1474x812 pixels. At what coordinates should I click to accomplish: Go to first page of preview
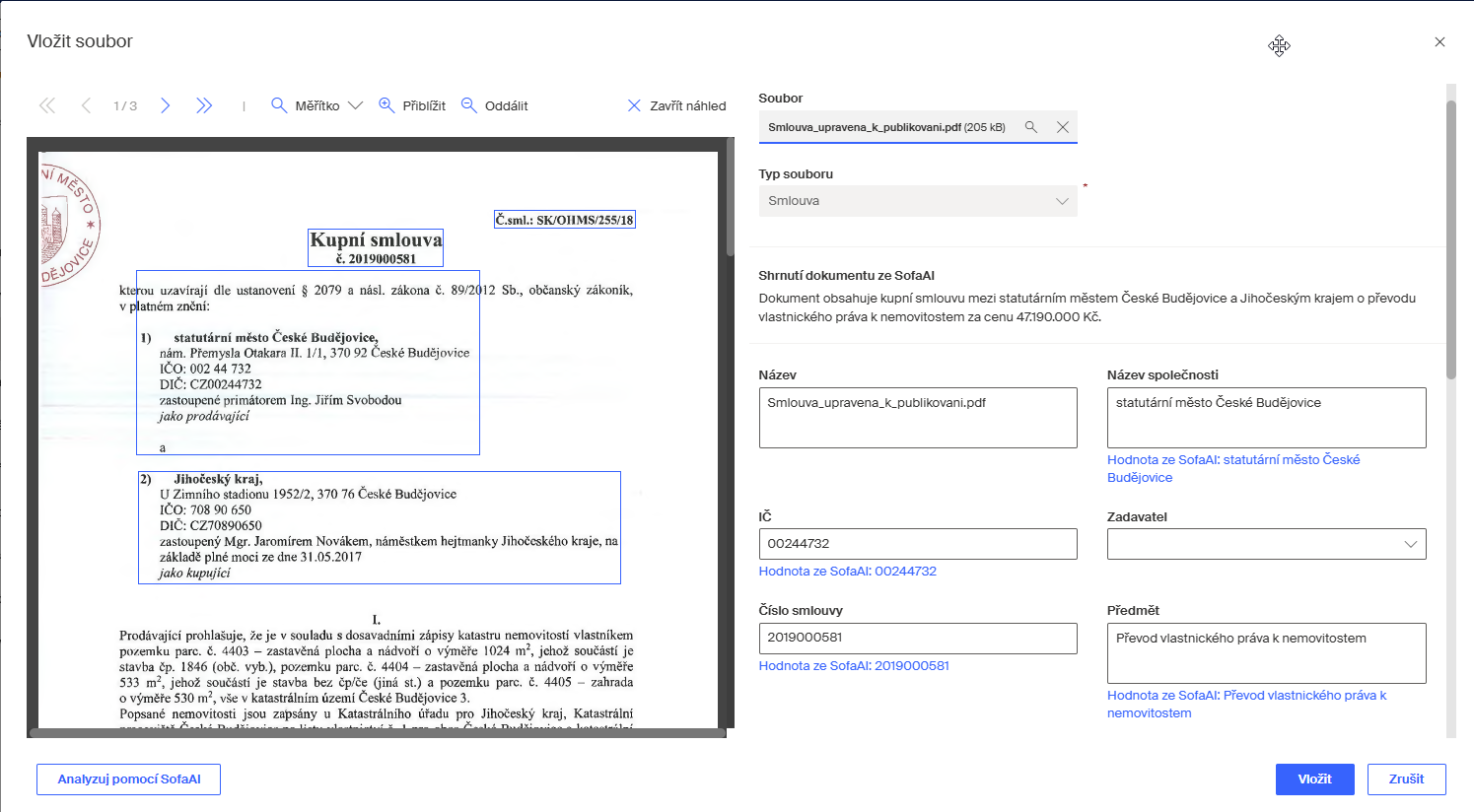[47, 105]
